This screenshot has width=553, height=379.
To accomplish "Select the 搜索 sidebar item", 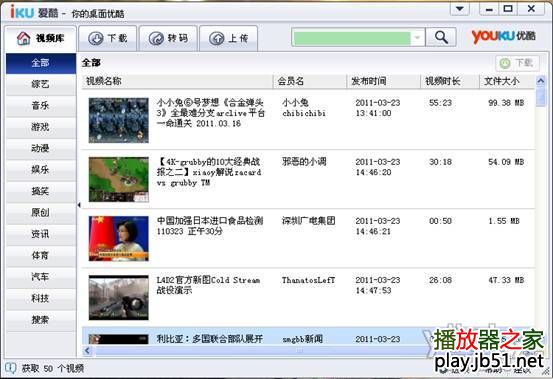I will (x=41, y=320).
